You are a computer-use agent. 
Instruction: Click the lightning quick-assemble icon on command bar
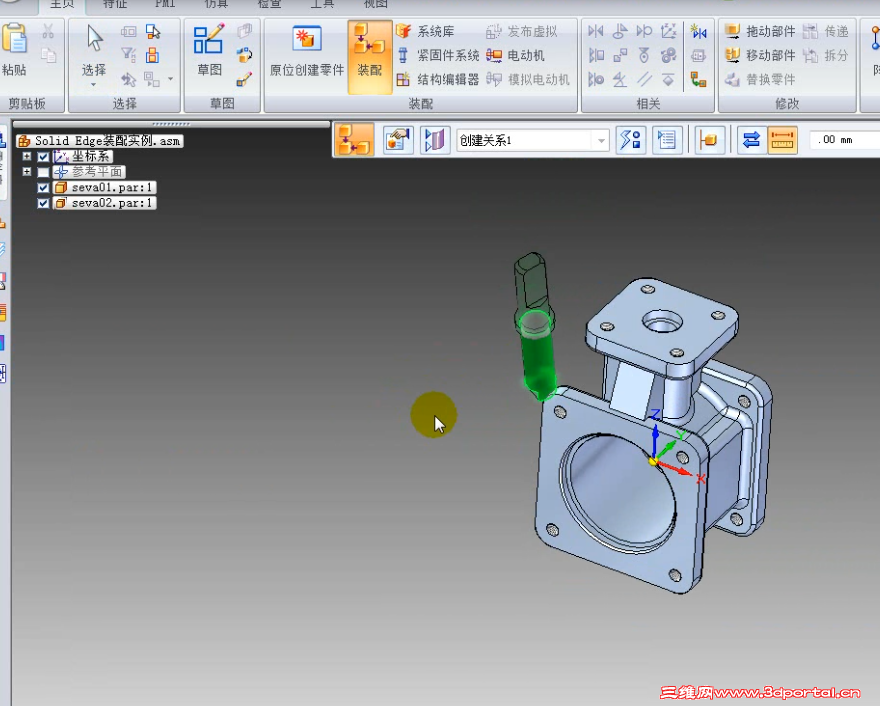(630, 140)
